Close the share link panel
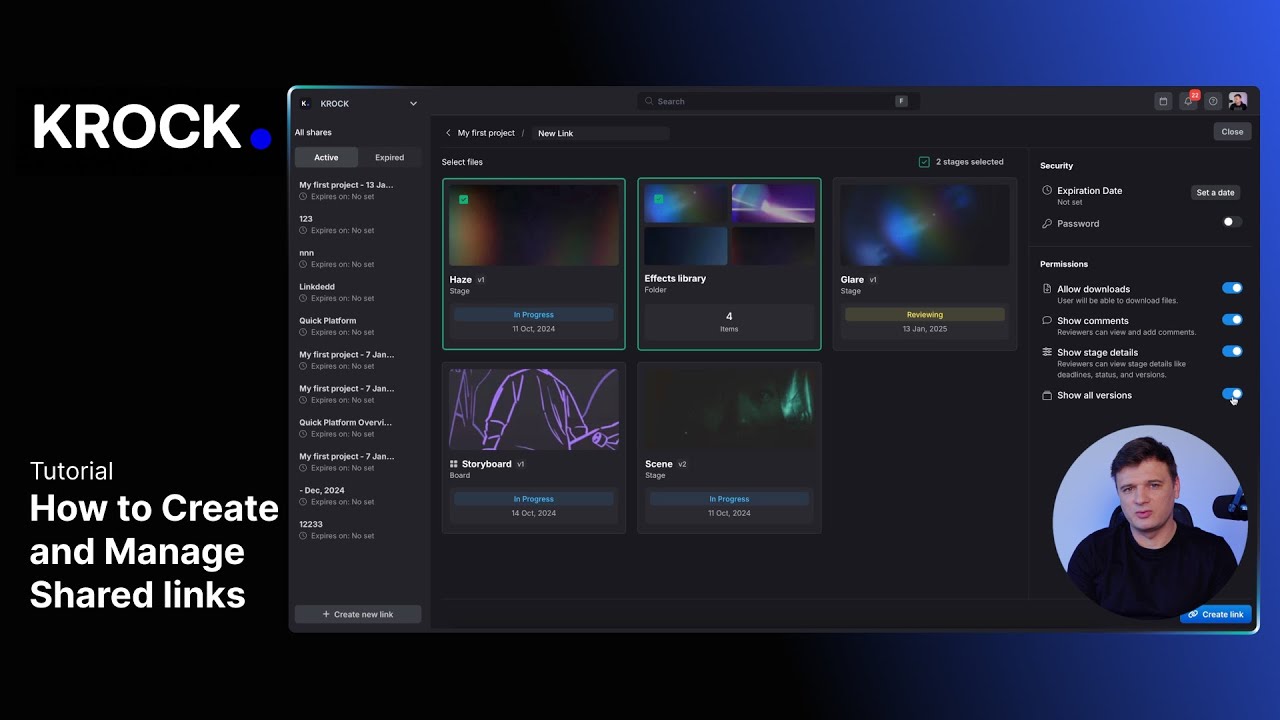1280x720 pixels. [1232, 132]
